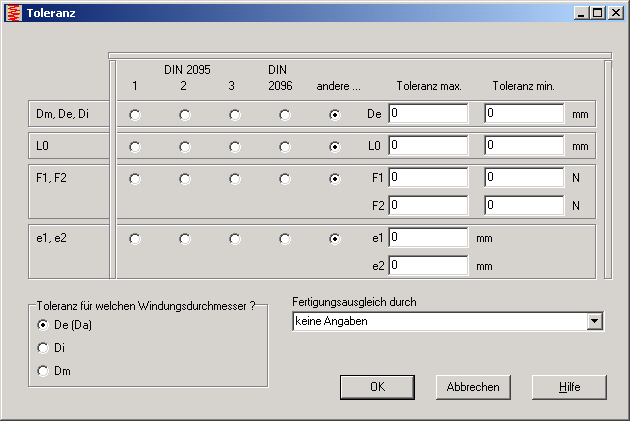Select DIN 2095 grade 2 for L0
This screenshot has width=630, height=421.
185,146
